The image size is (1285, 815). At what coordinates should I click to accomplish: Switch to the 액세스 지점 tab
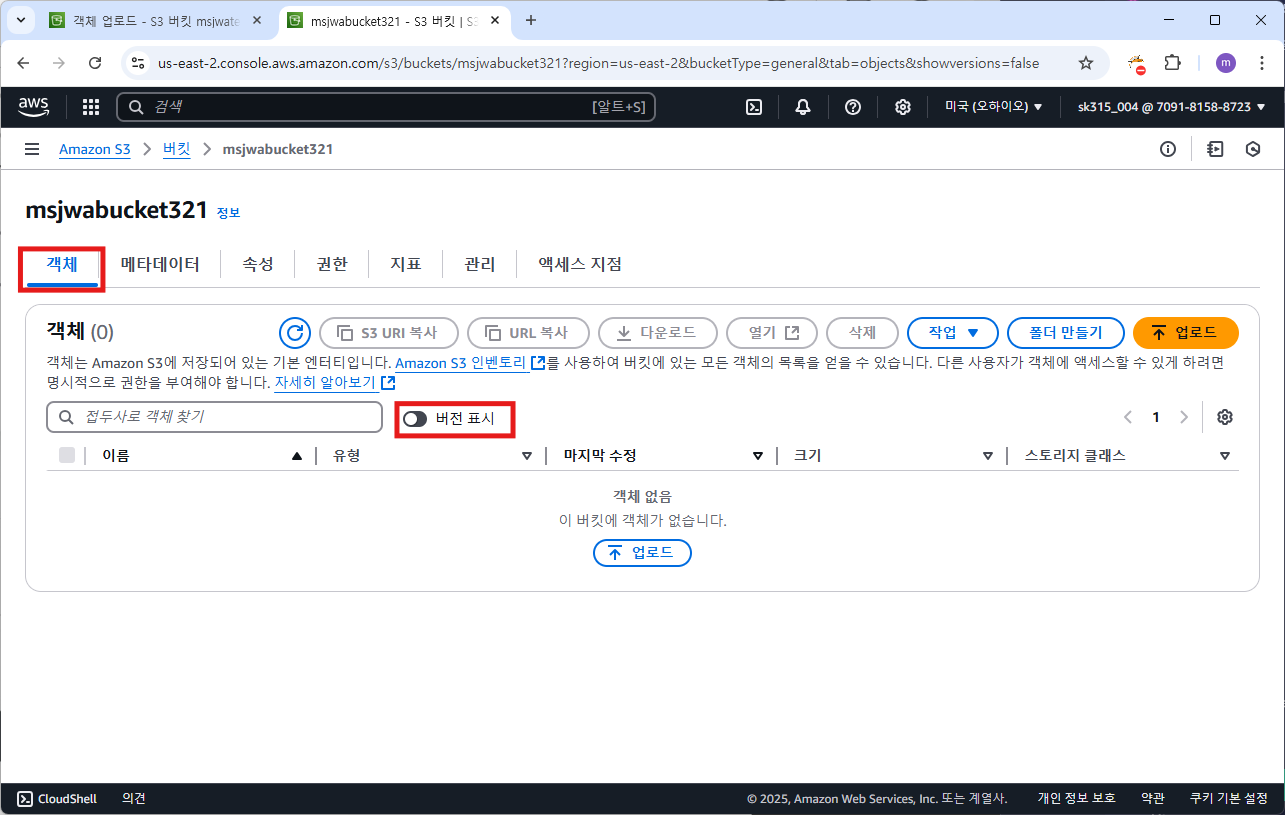(x=580, y=265)
